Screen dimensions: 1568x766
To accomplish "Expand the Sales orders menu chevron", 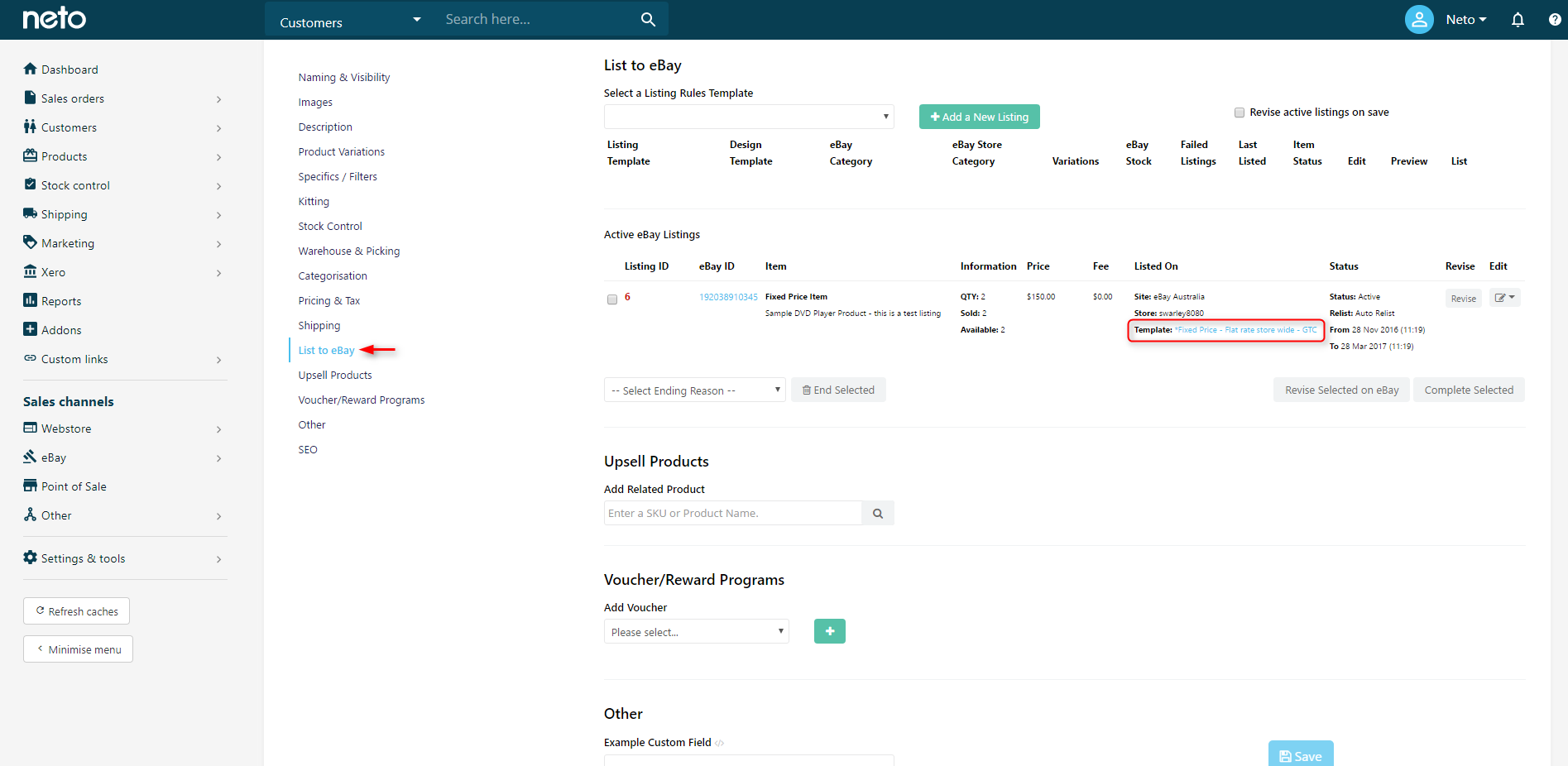I will click(x=218, y=99).
